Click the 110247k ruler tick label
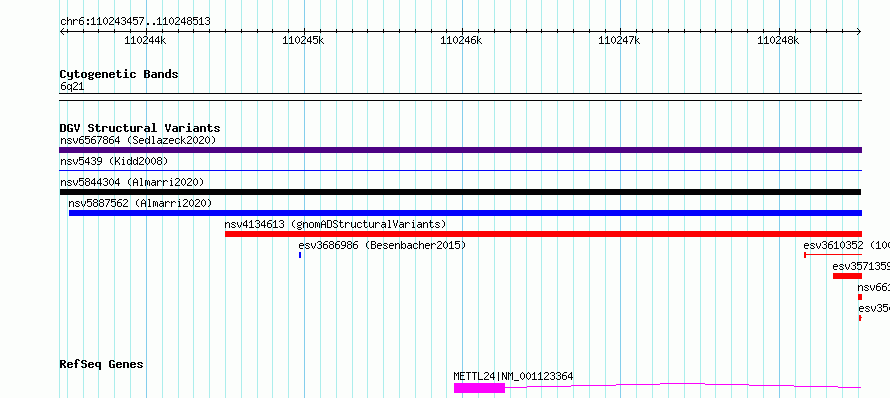Image resolution: width=890 pixels, height=398 pixels. tap(619, 40)
